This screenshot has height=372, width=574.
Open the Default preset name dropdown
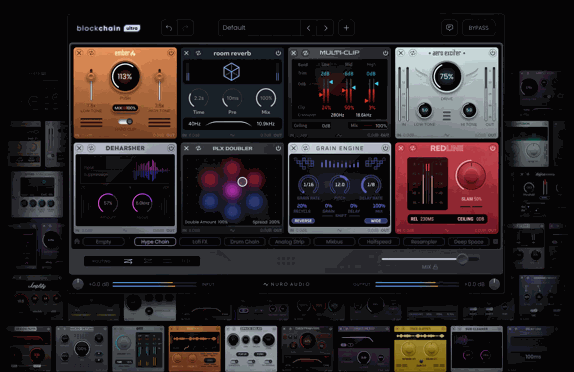259,28
